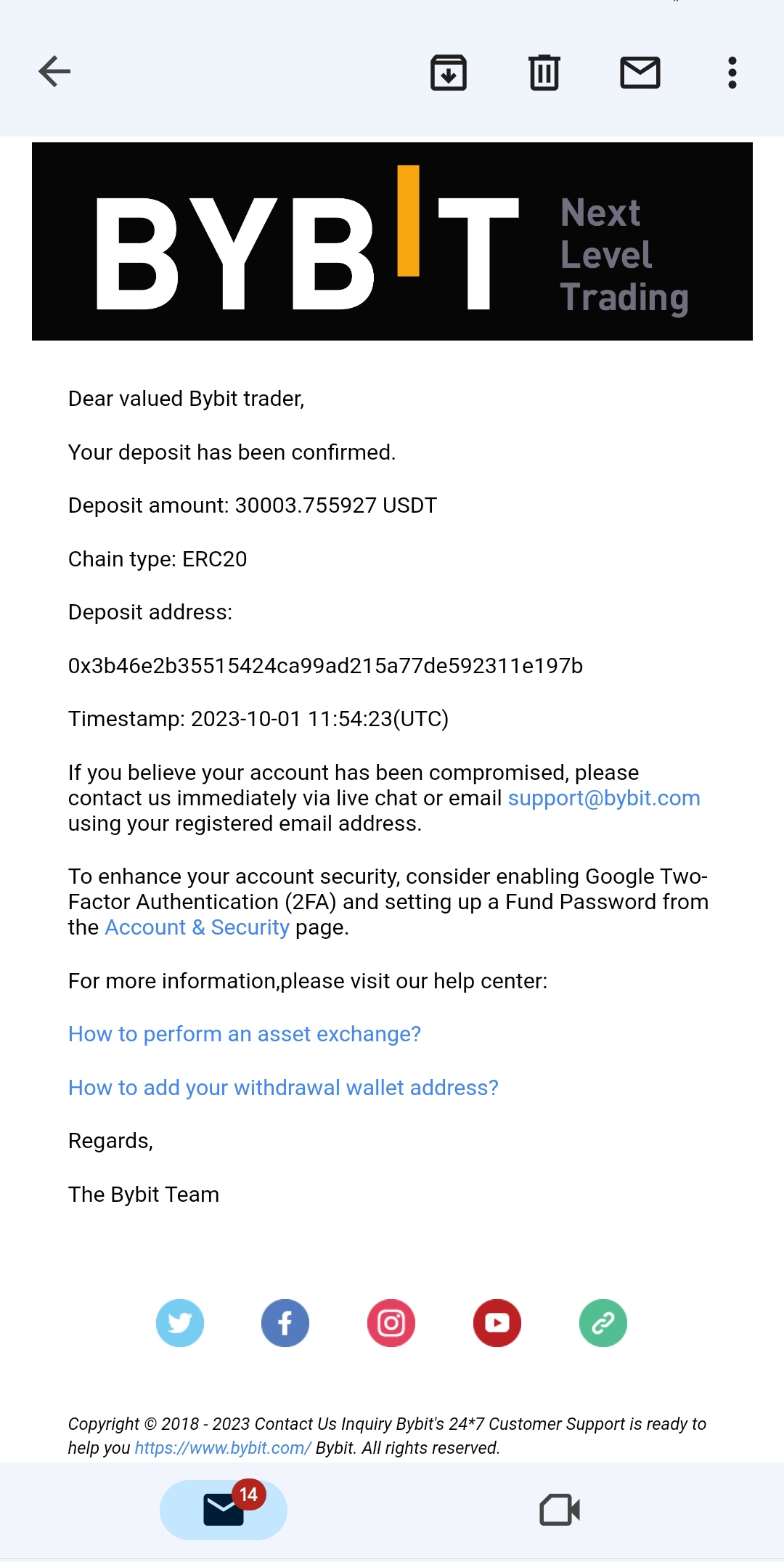Open 'How to add your withdrawal wallet address?'
This screenshot has width=784, height=1562.
tap(283, 1088)
